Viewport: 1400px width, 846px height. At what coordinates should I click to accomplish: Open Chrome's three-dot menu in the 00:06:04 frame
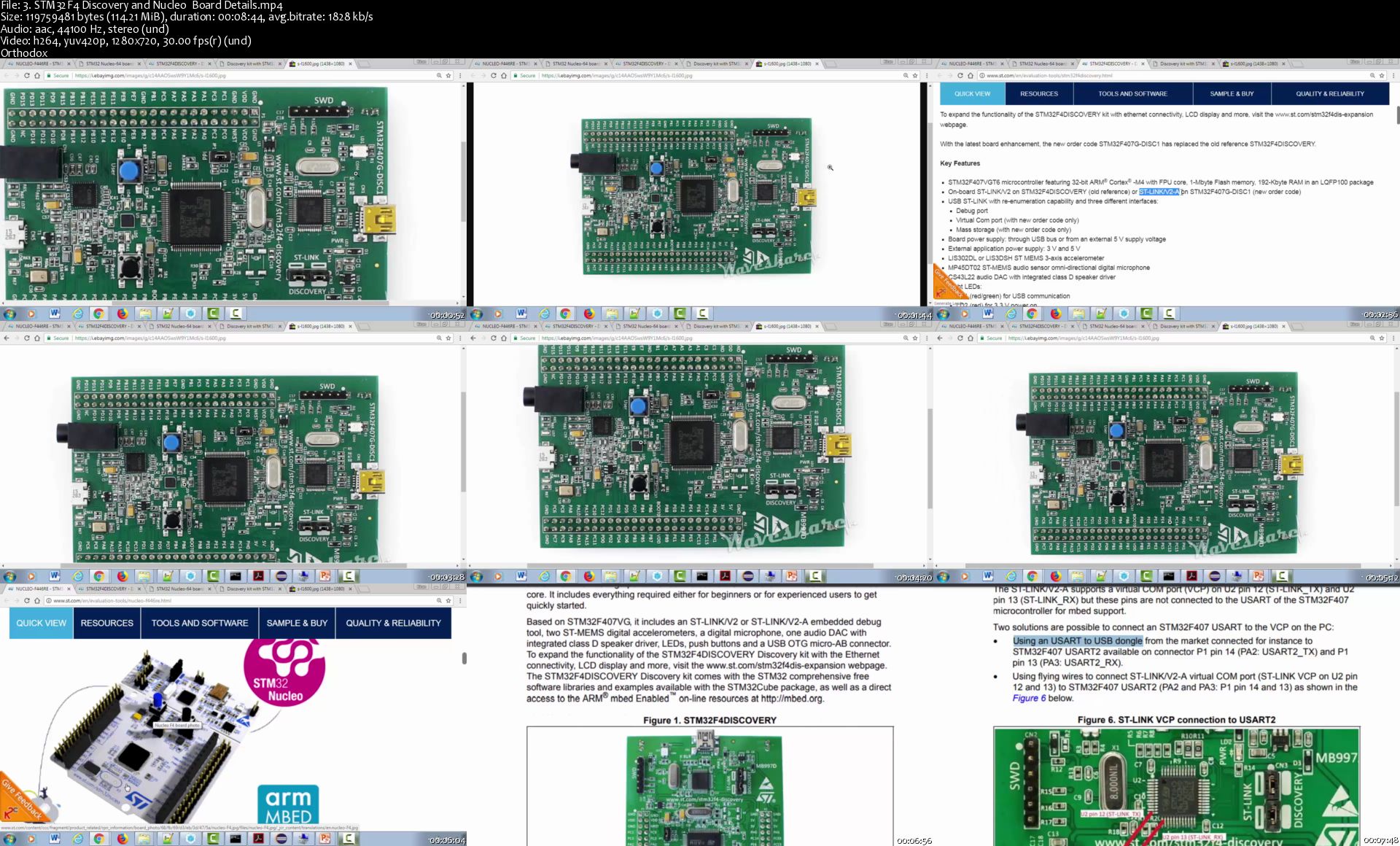pos(460,600)
